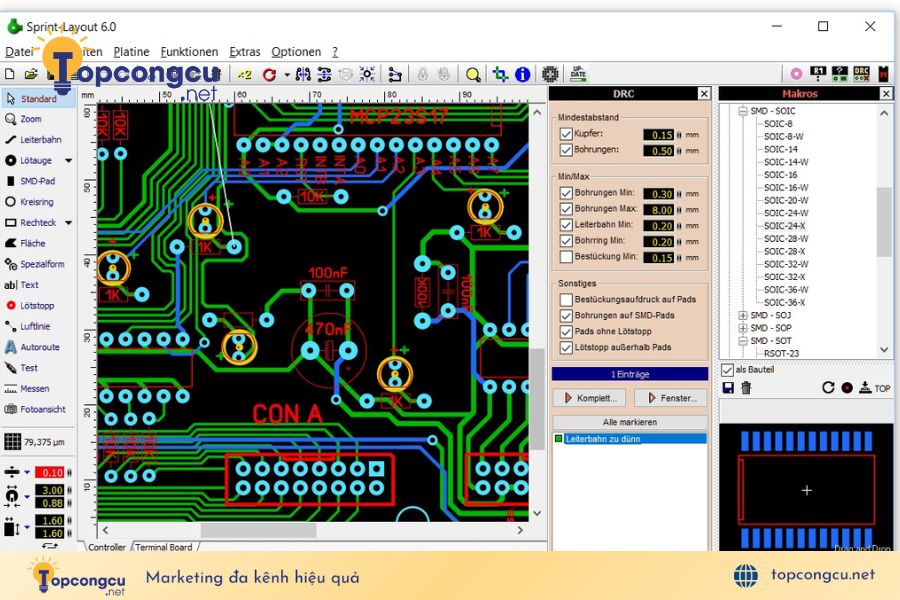The height and width of the screenshot is (600, 900).
Task: Activate the Autoroute tool
Action: 32,347
